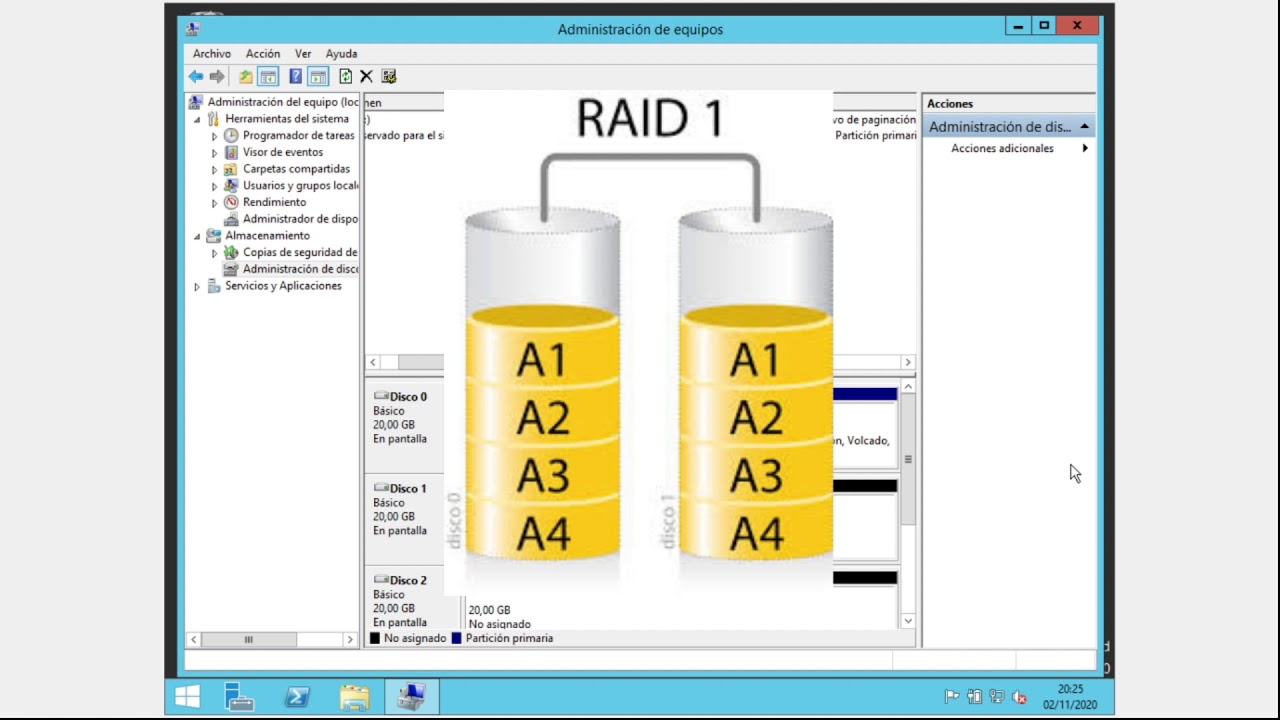The image size is (1280, 720).
Task: Expand the Visor de eventos node
Action: click(214, 153)
